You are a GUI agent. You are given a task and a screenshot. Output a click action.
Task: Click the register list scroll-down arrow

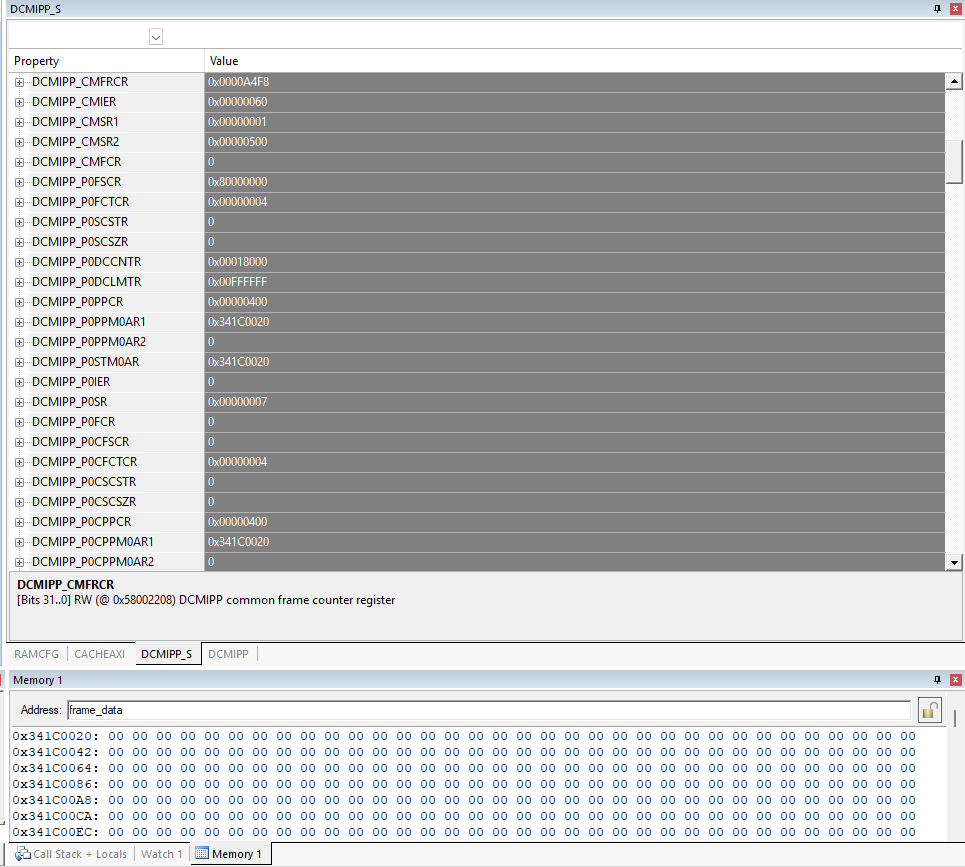[x=954, y=562]
